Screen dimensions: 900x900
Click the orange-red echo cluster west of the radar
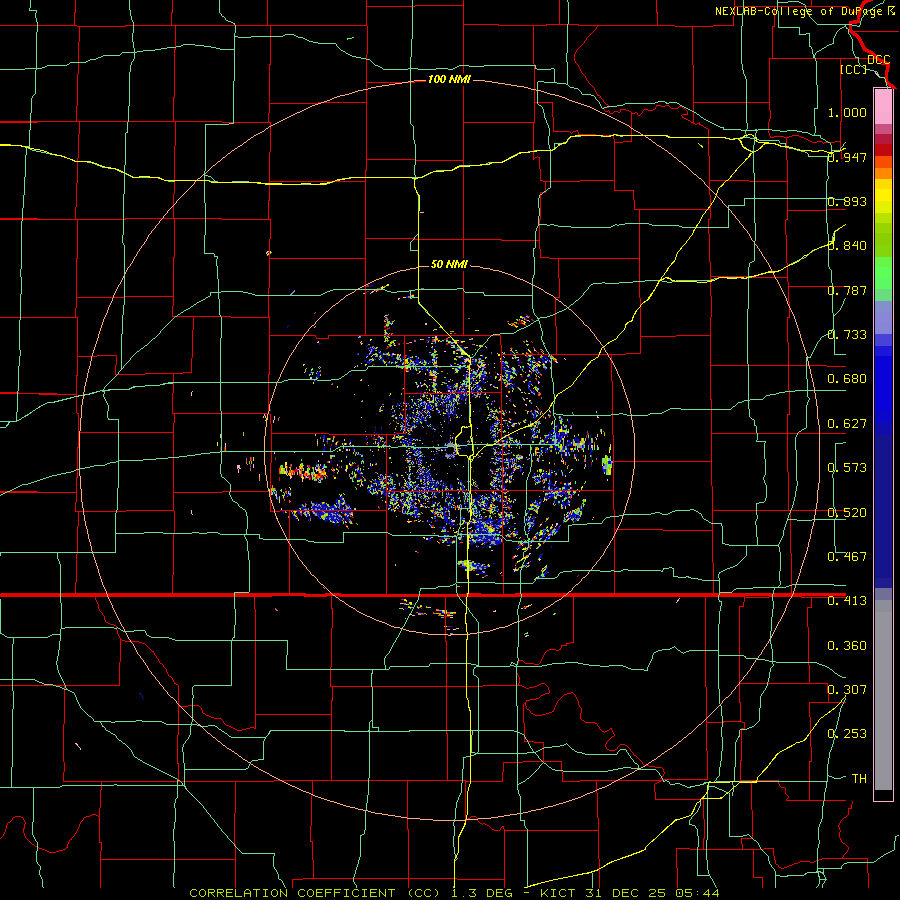304,472
